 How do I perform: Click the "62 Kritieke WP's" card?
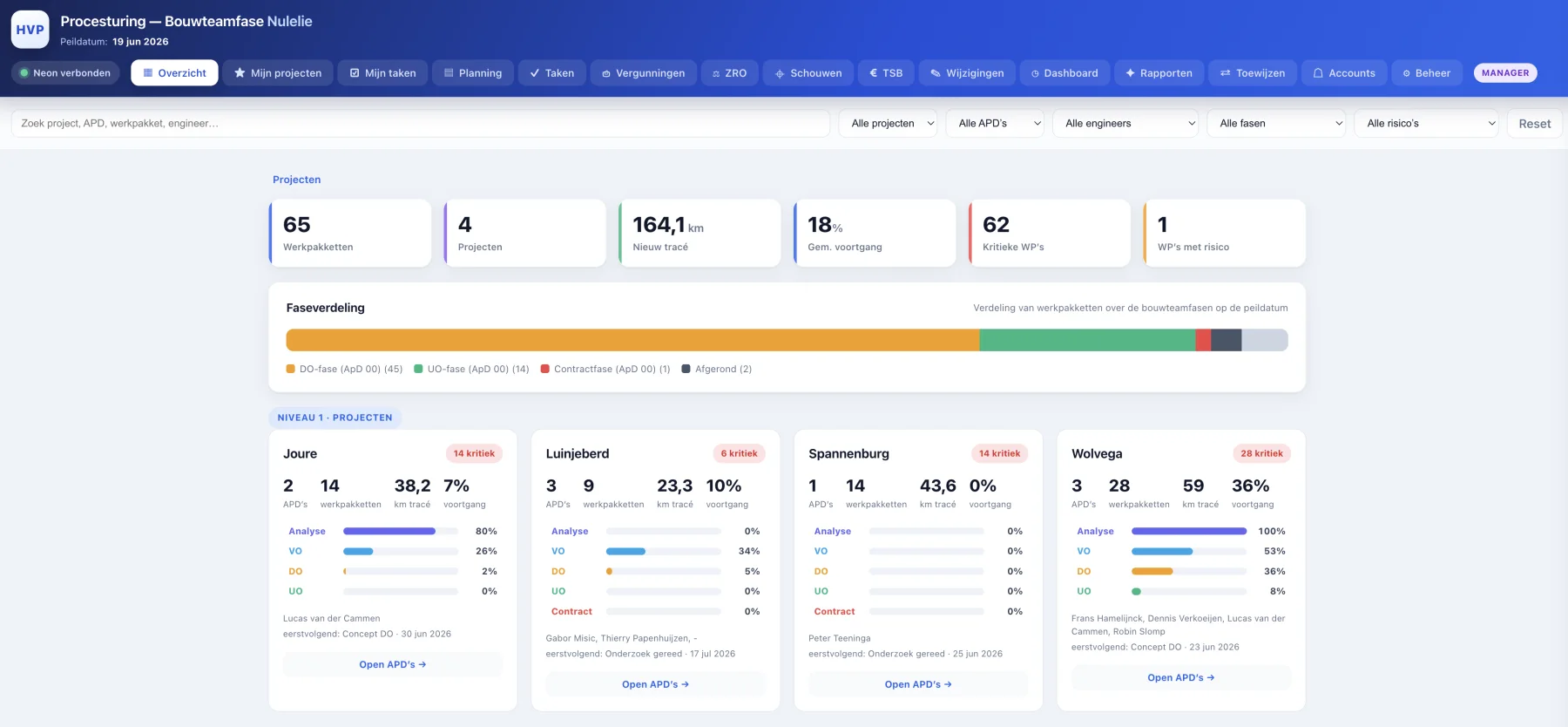1050,233
